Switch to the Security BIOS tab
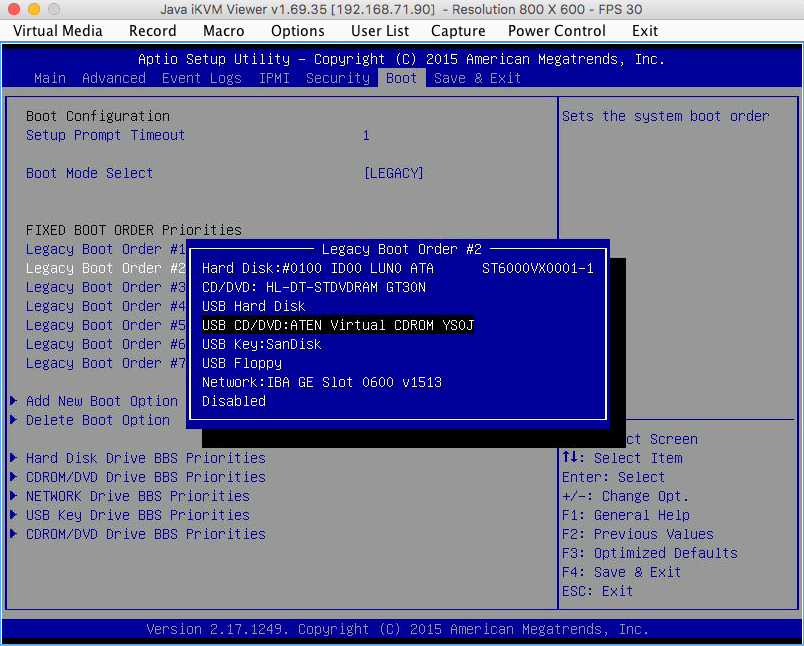Image resolution: width=804 pixels, height=646 pixels. click(337, 78)
